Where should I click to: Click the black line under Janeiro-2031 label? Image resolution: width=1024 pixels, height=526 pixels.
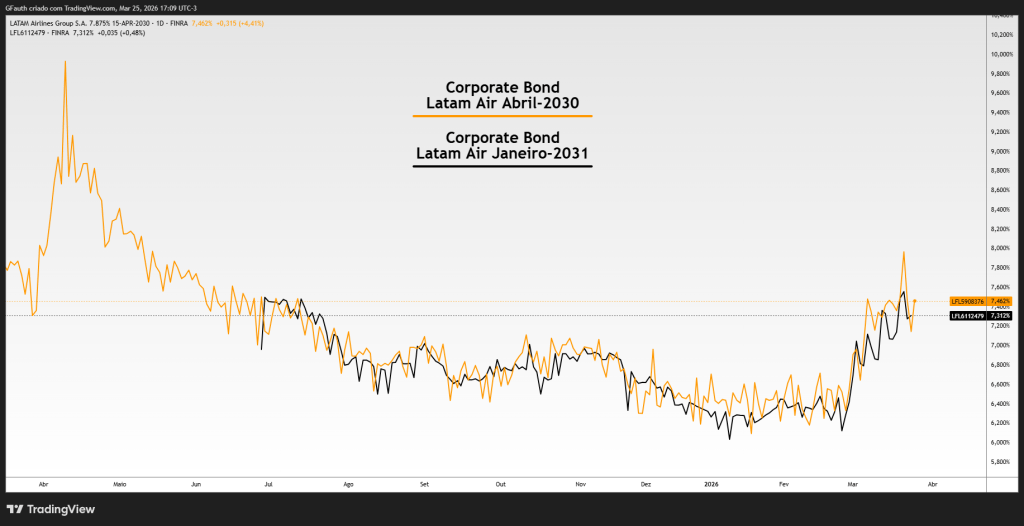pyautogui.click(x=502, y=166)
